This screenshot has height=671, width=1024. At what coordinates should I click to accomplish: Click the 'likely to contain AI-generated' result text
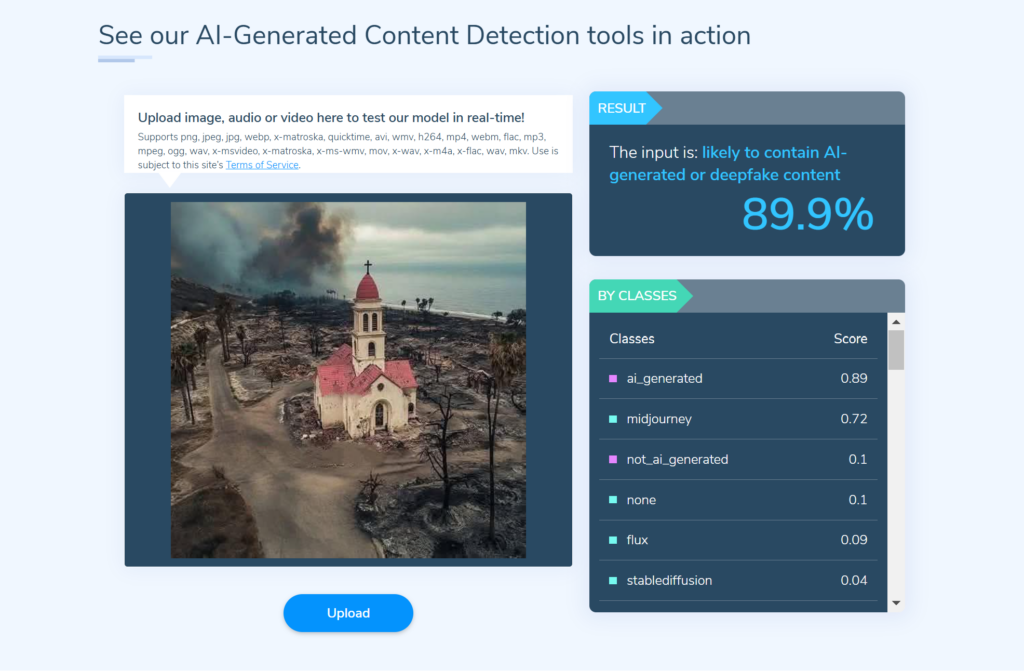point(728,163)
